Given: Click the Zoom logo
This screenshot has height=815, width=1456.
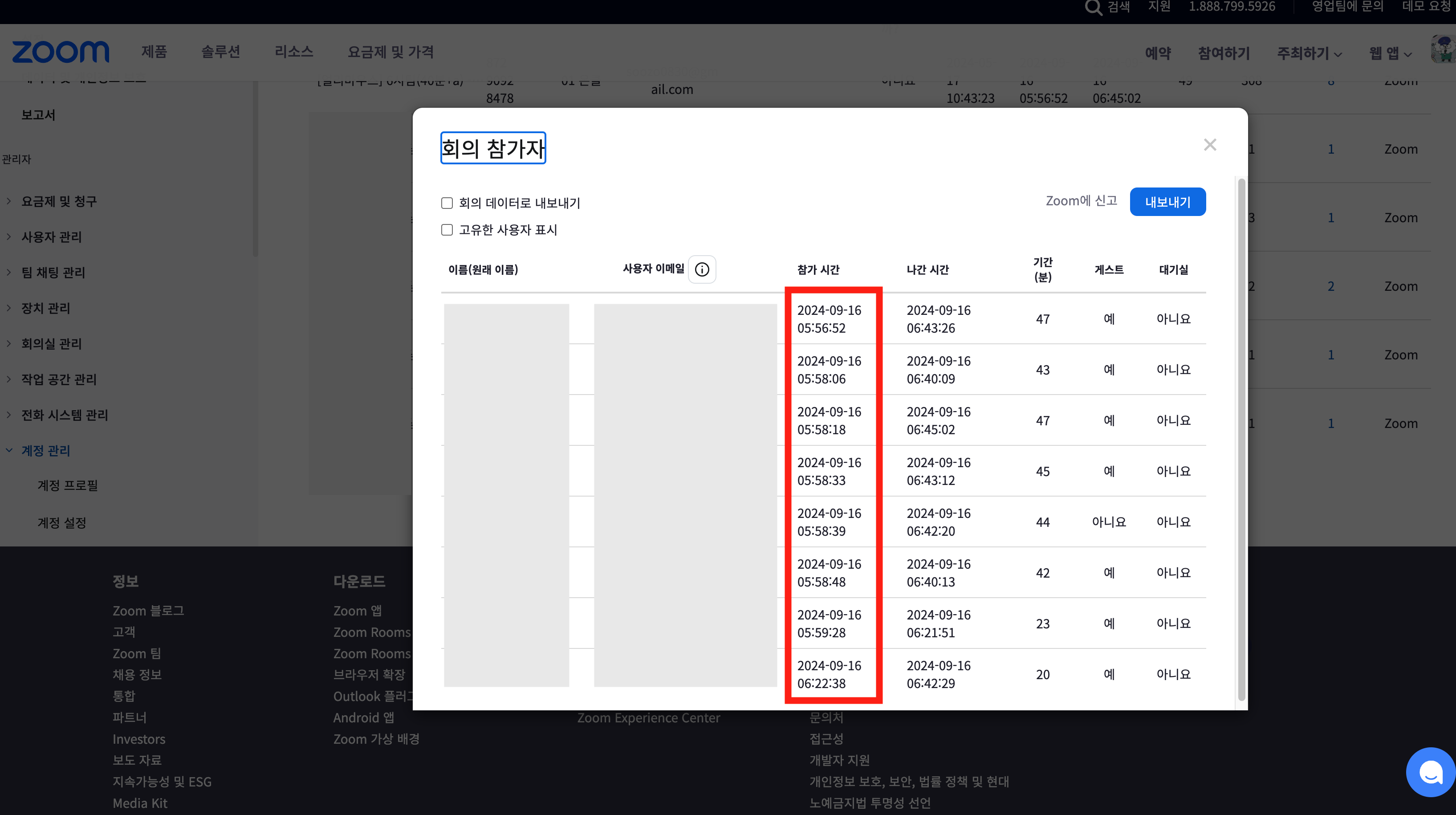Looking at the screenshot, I should coord(61,52).
